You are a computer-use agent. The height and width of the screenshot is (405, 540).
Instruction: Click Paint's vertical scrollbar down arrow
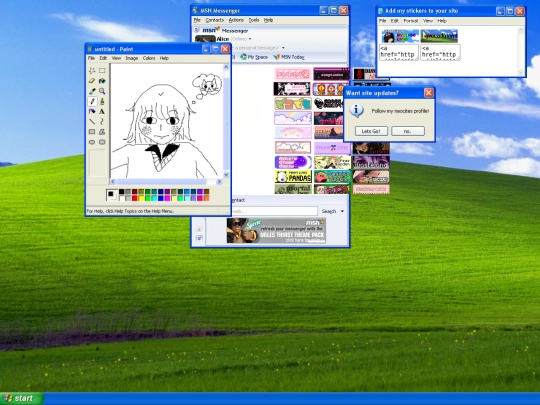click(226, 175)
